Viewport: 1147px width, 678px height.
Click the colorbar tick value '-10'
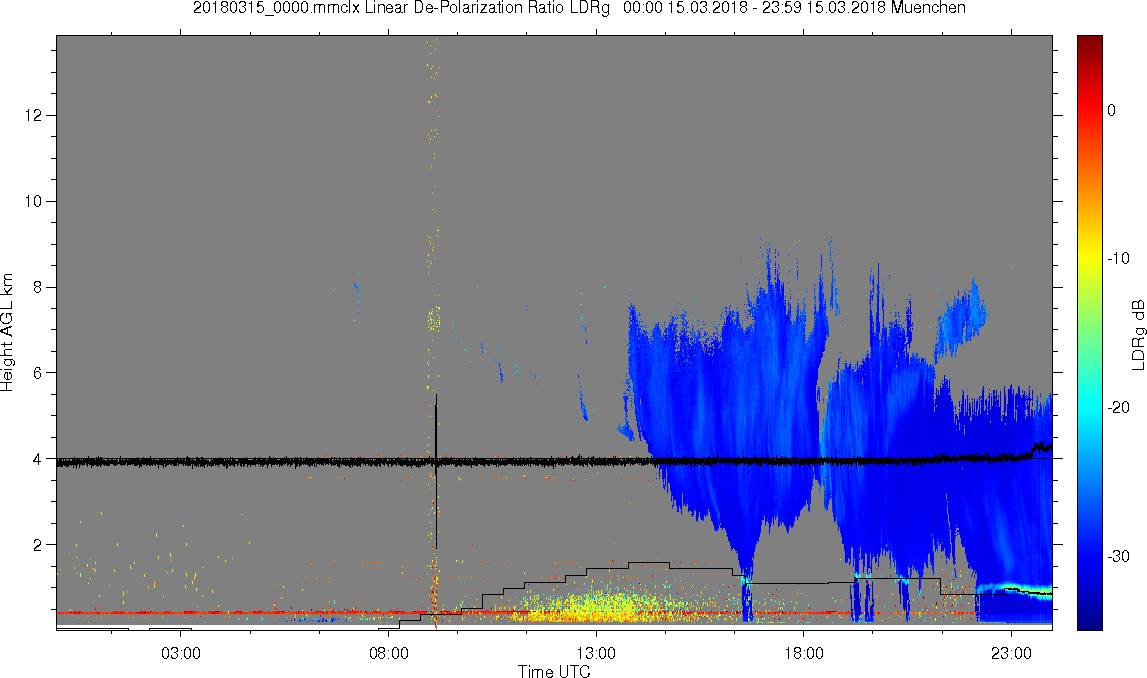[x=1118, y=258]
